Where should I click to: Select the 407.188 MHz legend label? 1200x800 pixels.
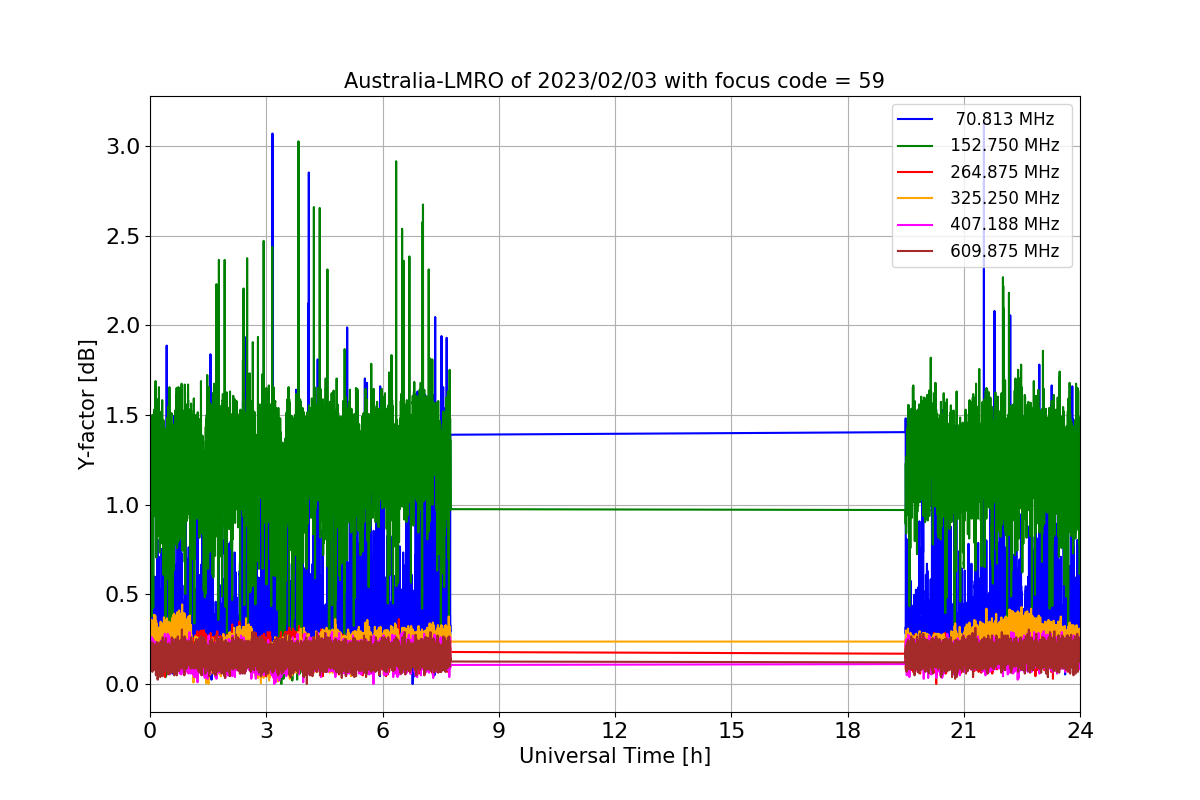pyautogui.click(x=1005, y=225)
